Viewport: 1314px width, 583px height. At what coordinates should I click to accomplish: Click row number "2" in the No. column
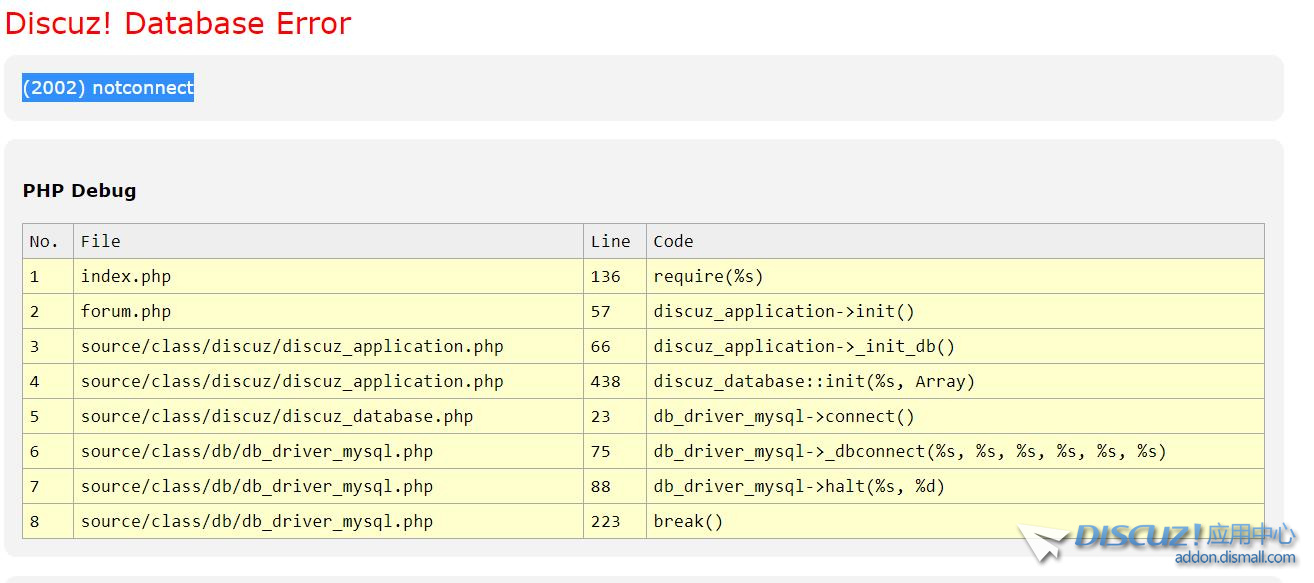pyautogui.click(x=48, y=311)
